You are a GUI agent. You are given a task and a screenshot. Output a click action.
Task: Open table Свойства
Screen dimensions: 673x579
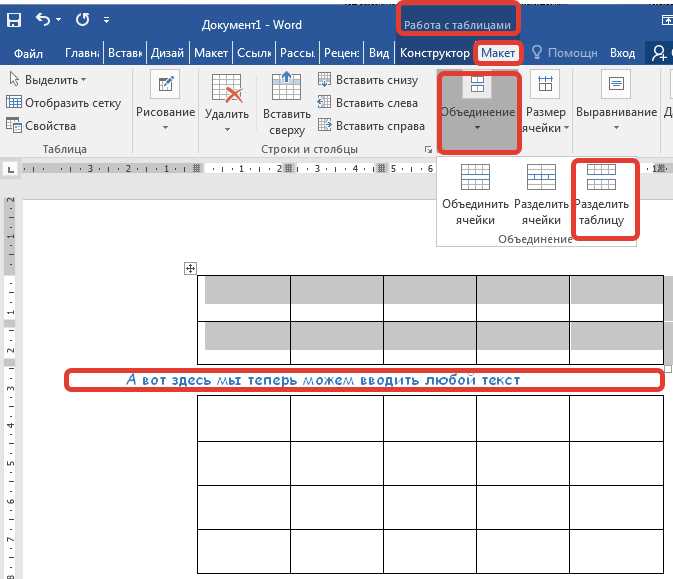click(x=41, y=126)
